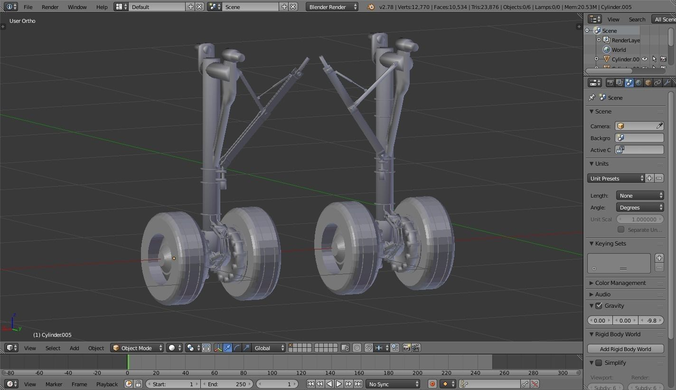Add a unit preset with plus button
Image resolution: width=676 pixels, height=390 pixels.
click(x=650, y=178)
